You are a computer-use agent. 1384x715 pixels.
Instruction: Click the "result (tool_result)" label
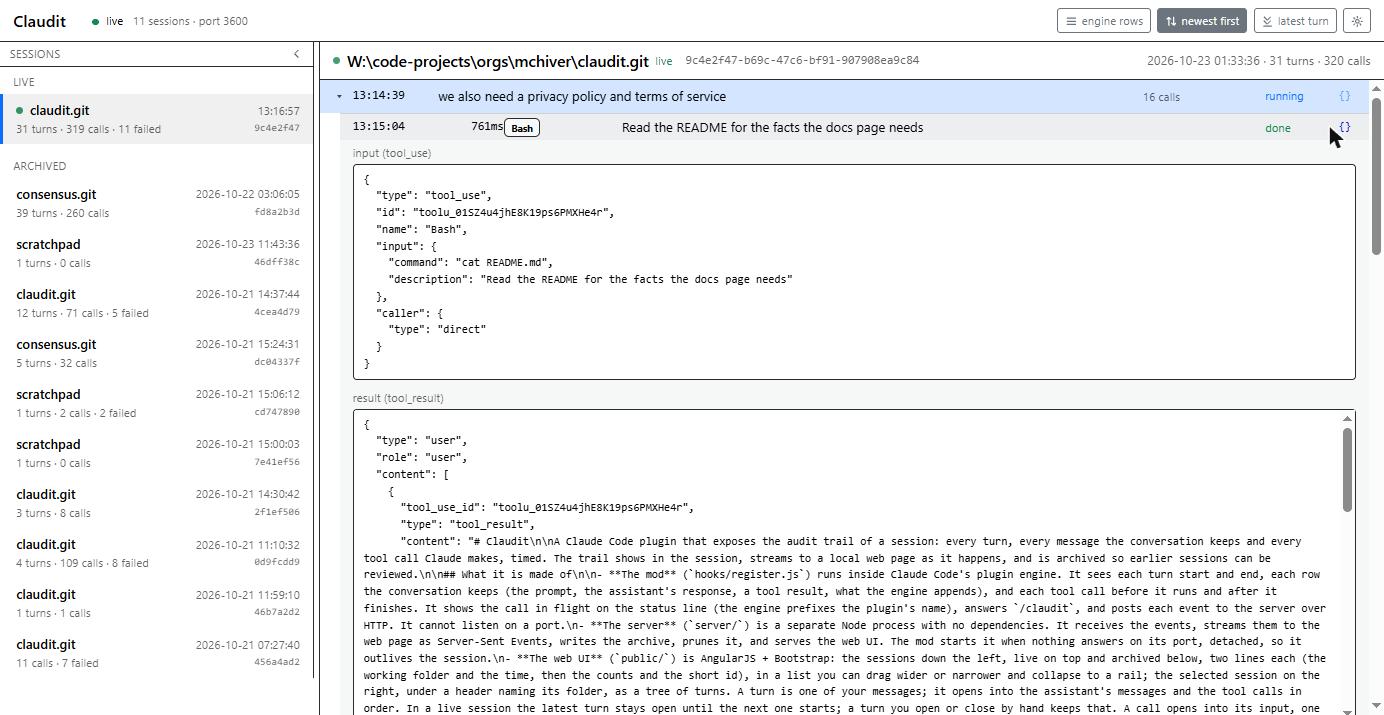[x=398, y=398]
